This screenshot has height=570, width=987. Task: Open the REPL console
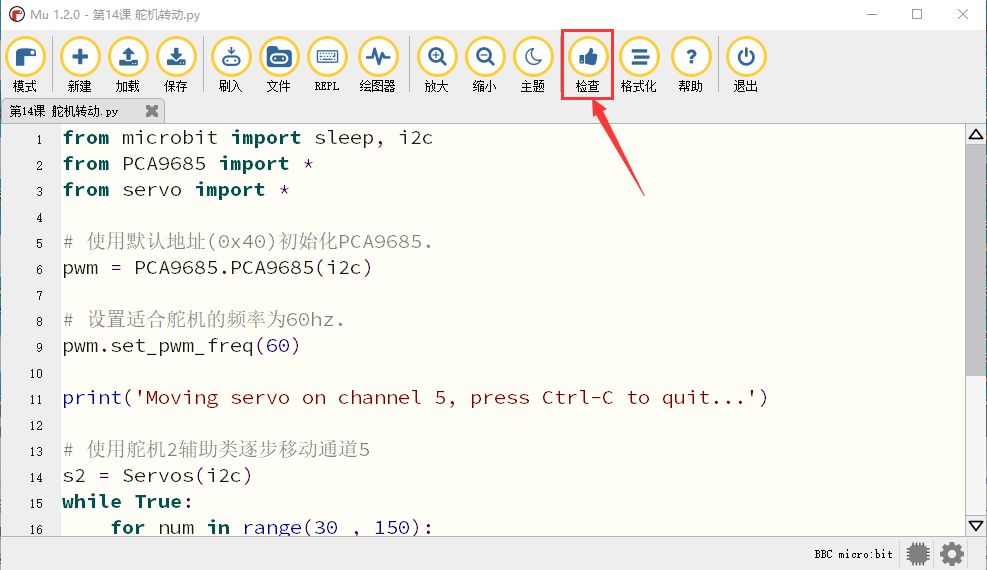coord(327,65)
